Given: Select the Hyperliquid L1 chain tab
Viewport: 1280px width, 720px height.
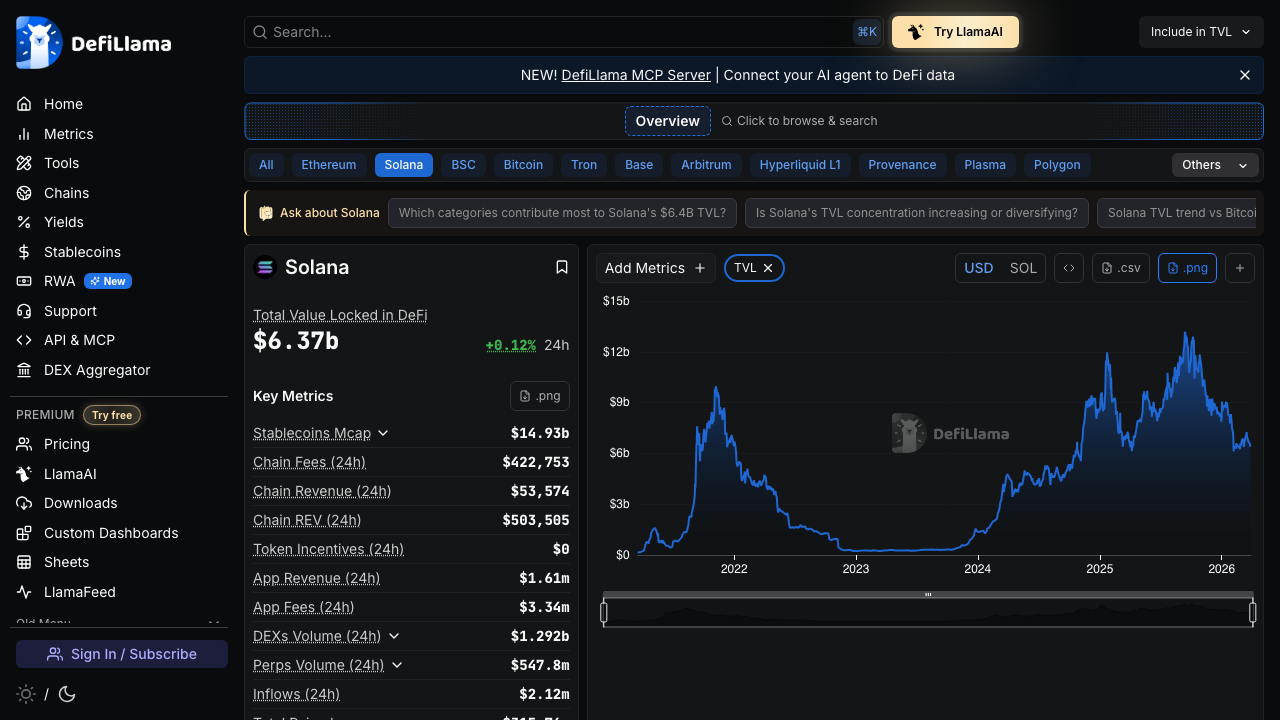Looking at the screenshot, I should (x=800, y=164).
